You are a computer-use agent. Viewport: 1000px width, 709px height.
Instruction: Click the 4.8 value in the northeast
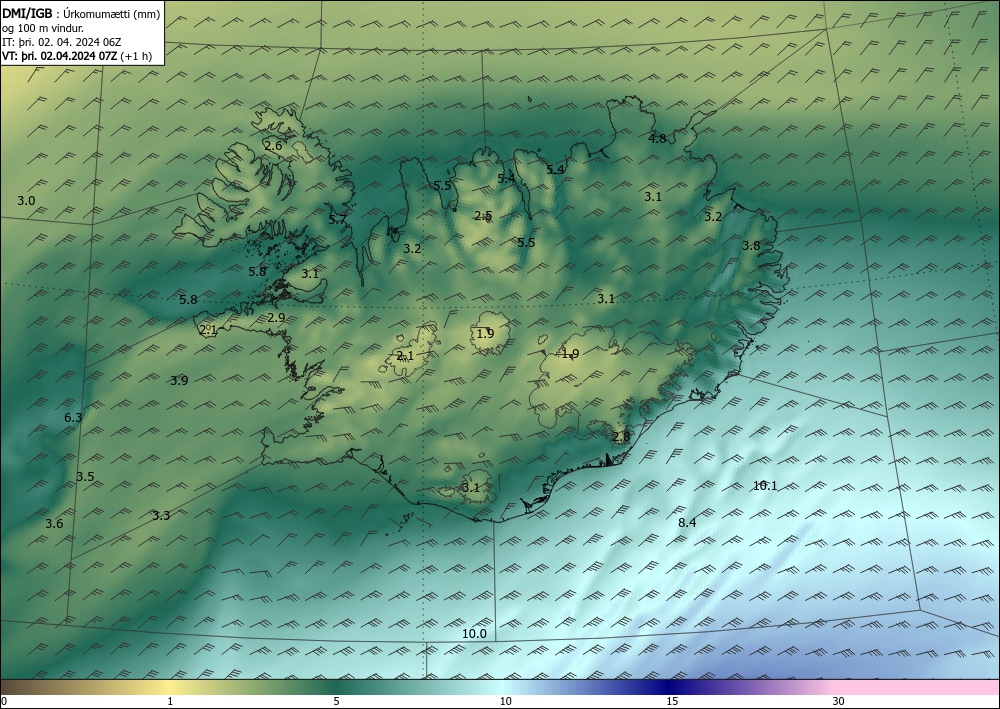[x=658, y=138]
